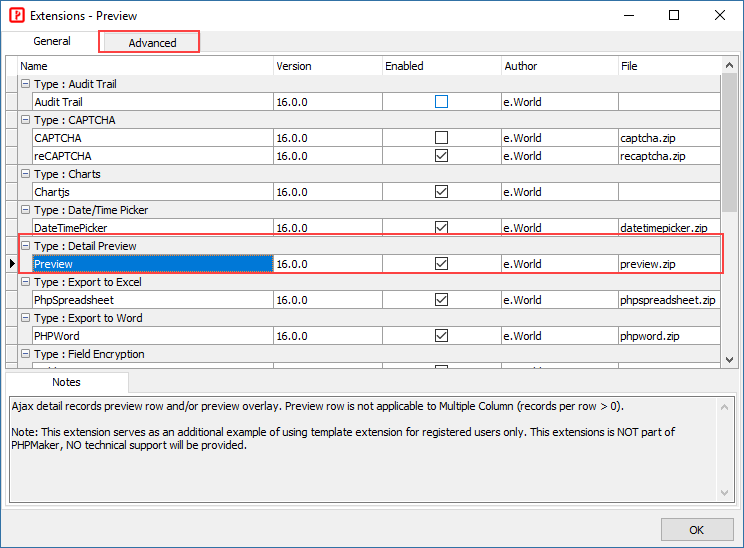Disable the reCAPTCHA extension checkbox
The height and width of the screenshot is (548, 744).
pyautogui.click(x=441, y=156)
